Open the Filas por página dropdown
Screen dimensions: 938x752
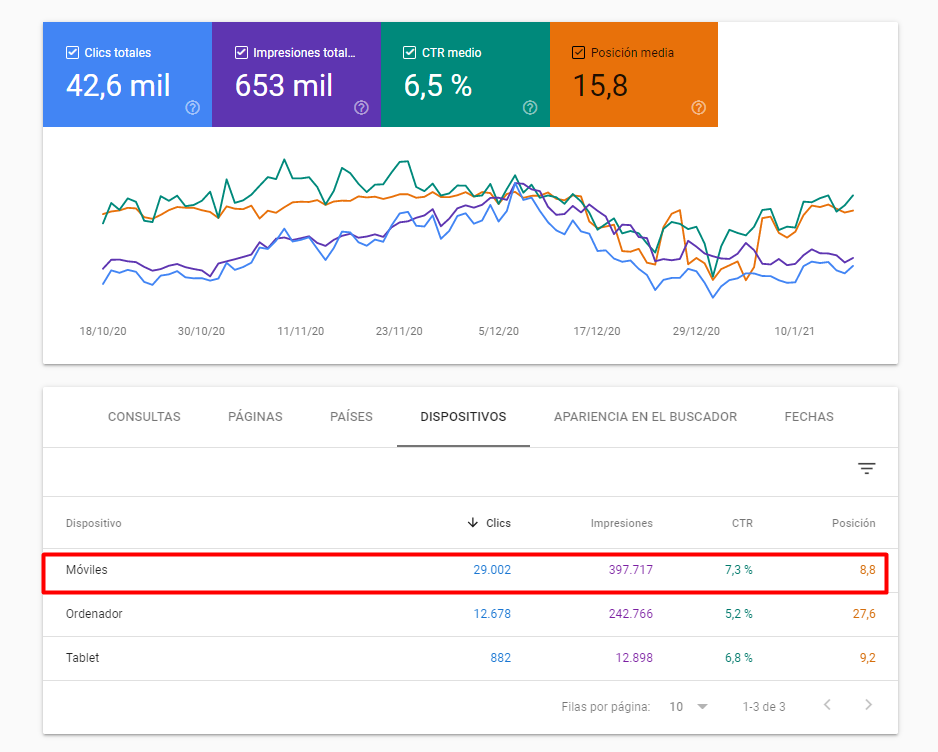coord(688,706)
